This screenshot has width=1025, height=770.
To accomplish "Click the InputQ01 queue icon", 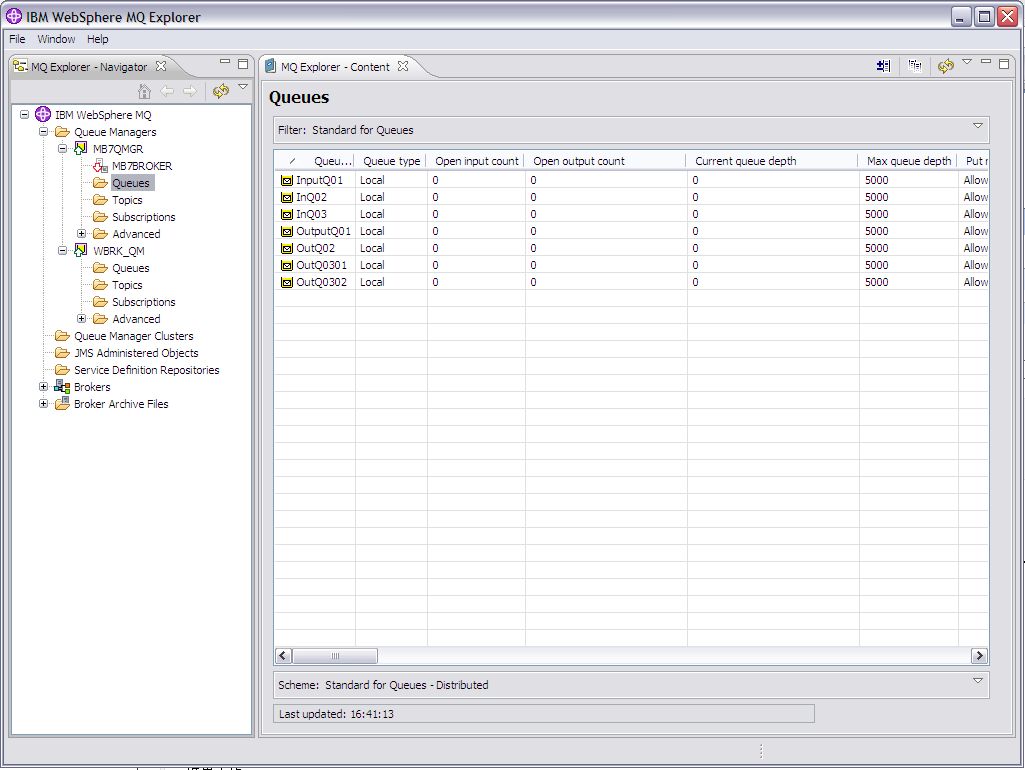I will pos(286,180).
